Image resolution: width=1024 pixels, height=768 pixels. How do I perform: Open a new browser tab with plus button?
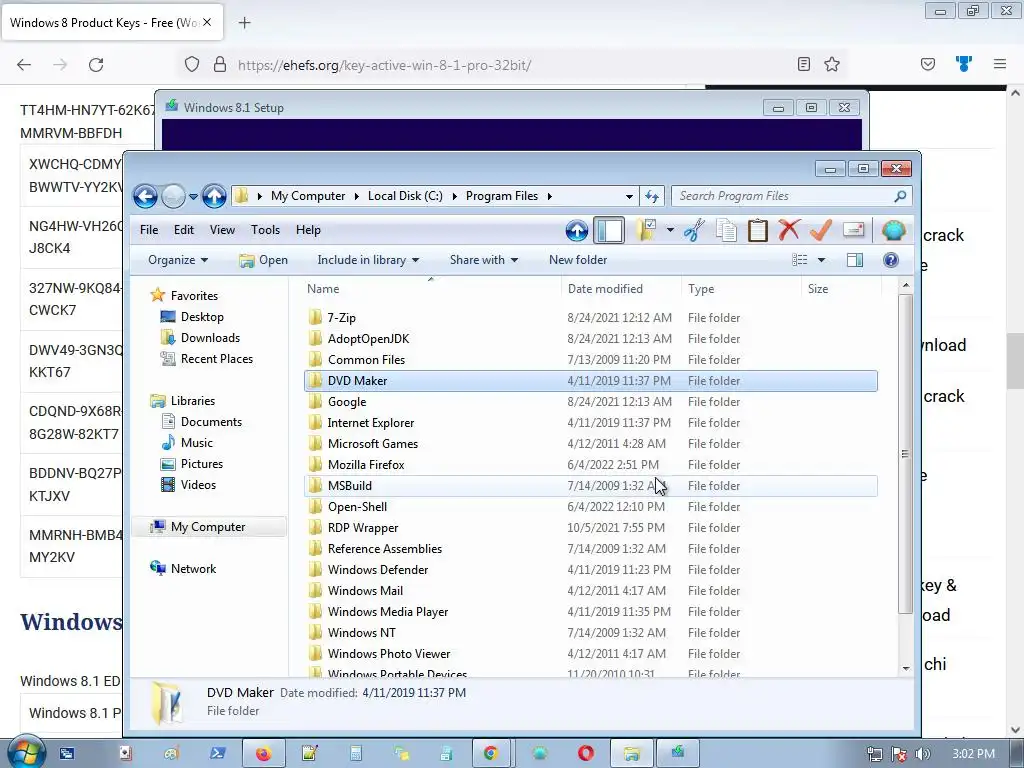click(x=244, y=23)
